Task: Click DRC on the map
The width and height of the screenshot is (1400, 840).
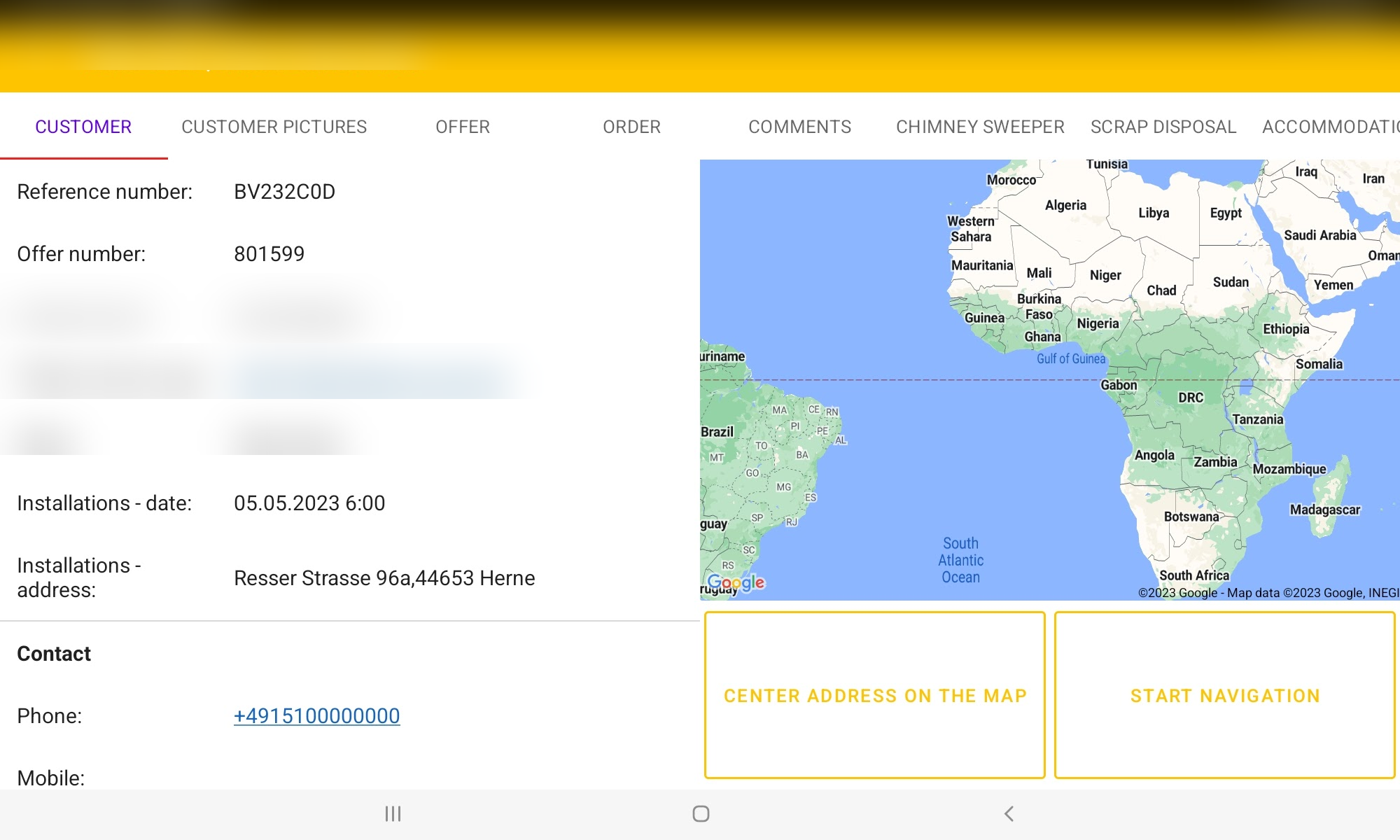Action: 1191,398
